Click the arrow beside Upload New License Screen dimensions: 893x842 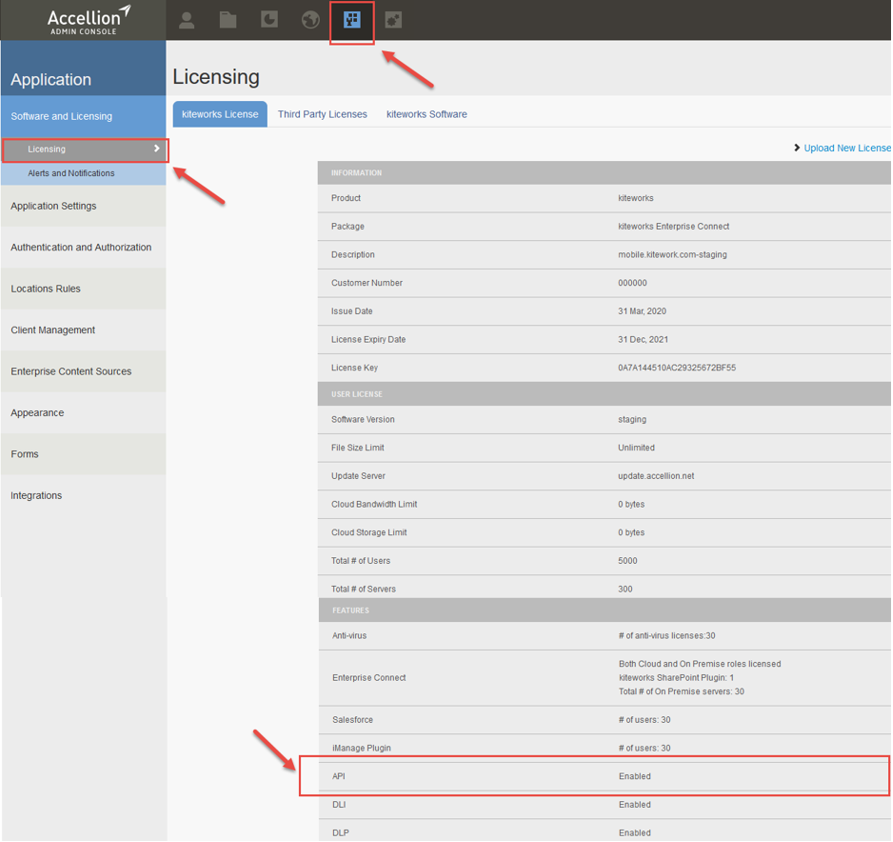click(x=797, y=148)
